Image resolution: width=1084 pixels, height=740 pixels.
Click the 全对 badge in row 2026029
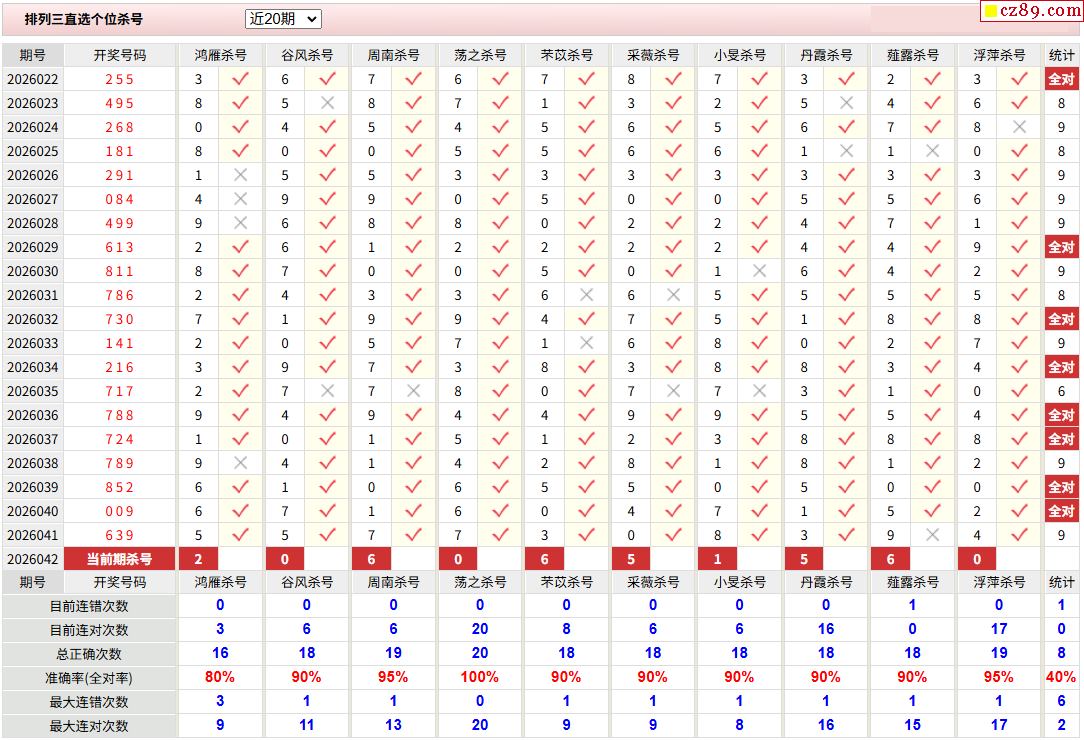click(x=1061, y=247)
